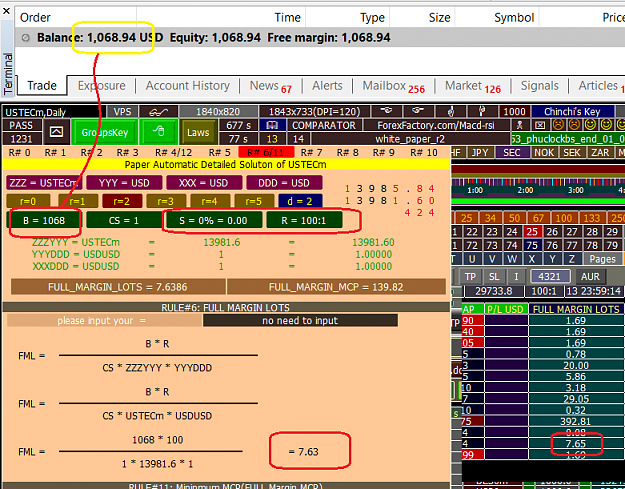Click the upward-pointing hand icon
The image size is (625, 489).
[450, 111]
